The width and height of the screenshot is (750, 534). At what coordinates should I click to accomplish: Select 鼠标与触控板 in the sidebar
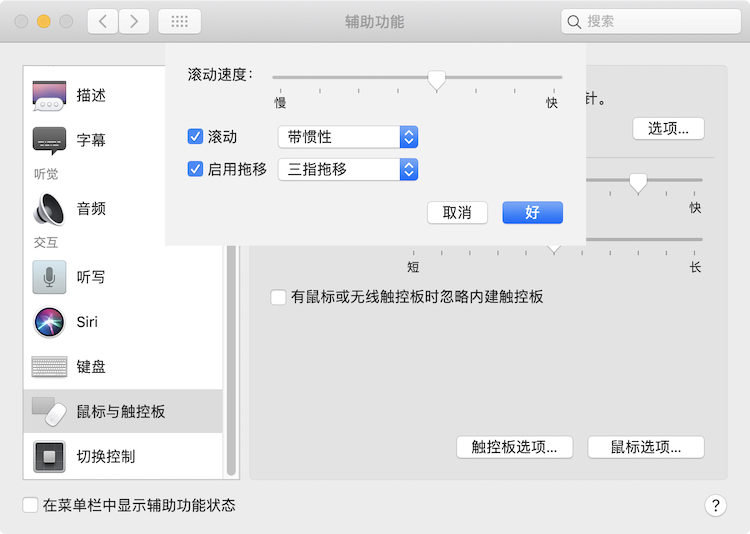point(120,412)
